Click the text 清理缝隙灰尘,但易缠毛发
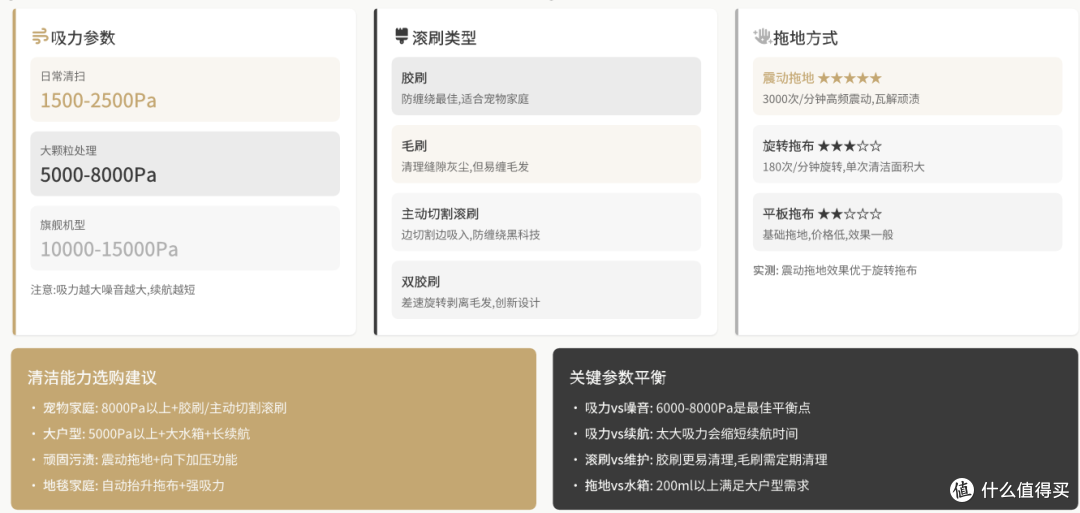Image resolution: width=1080 pixels, height=513 pixels. coord(465,167)
